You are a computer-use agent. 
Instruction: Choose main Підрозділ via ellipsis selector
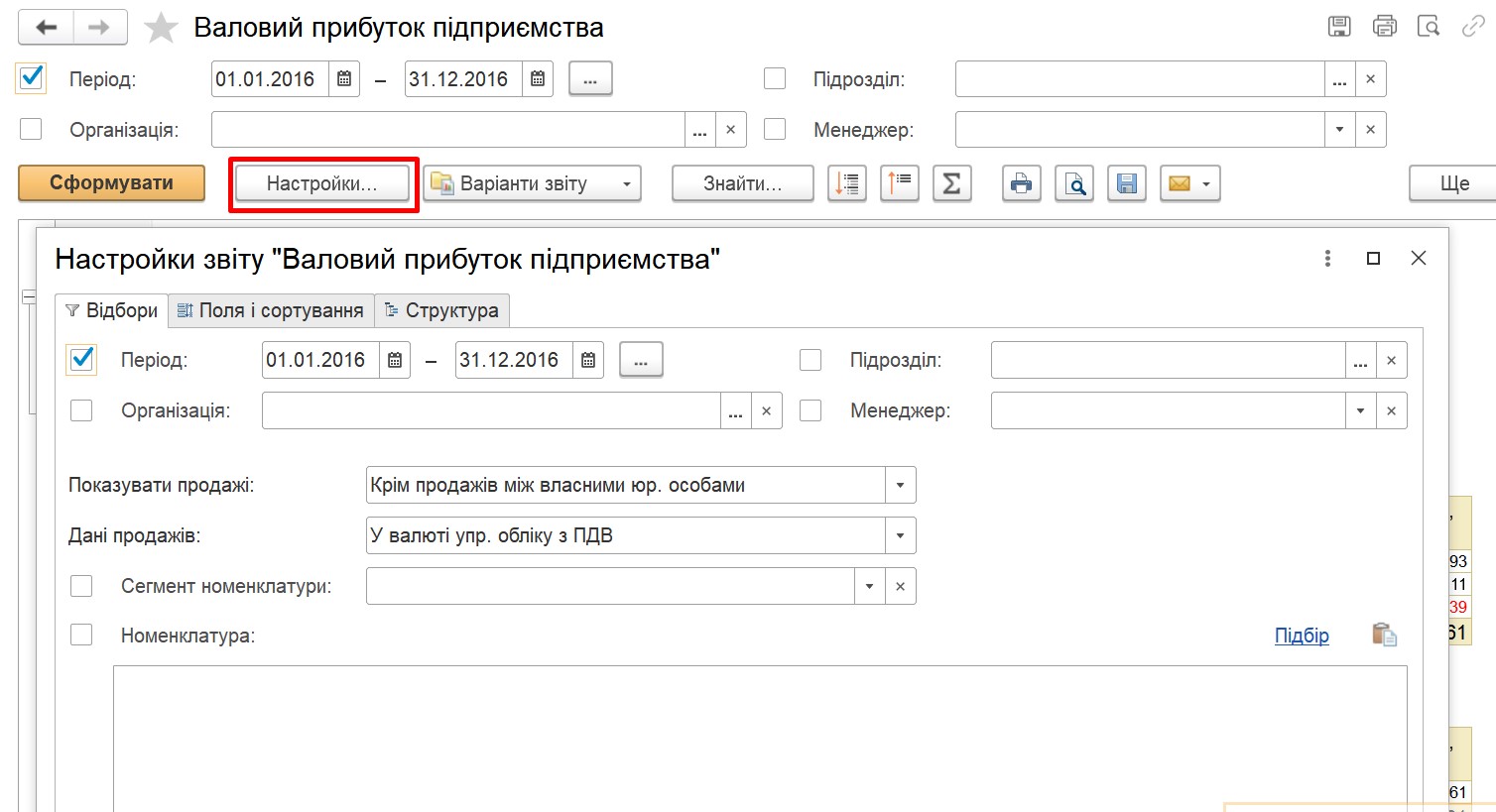pos(1339,79)
